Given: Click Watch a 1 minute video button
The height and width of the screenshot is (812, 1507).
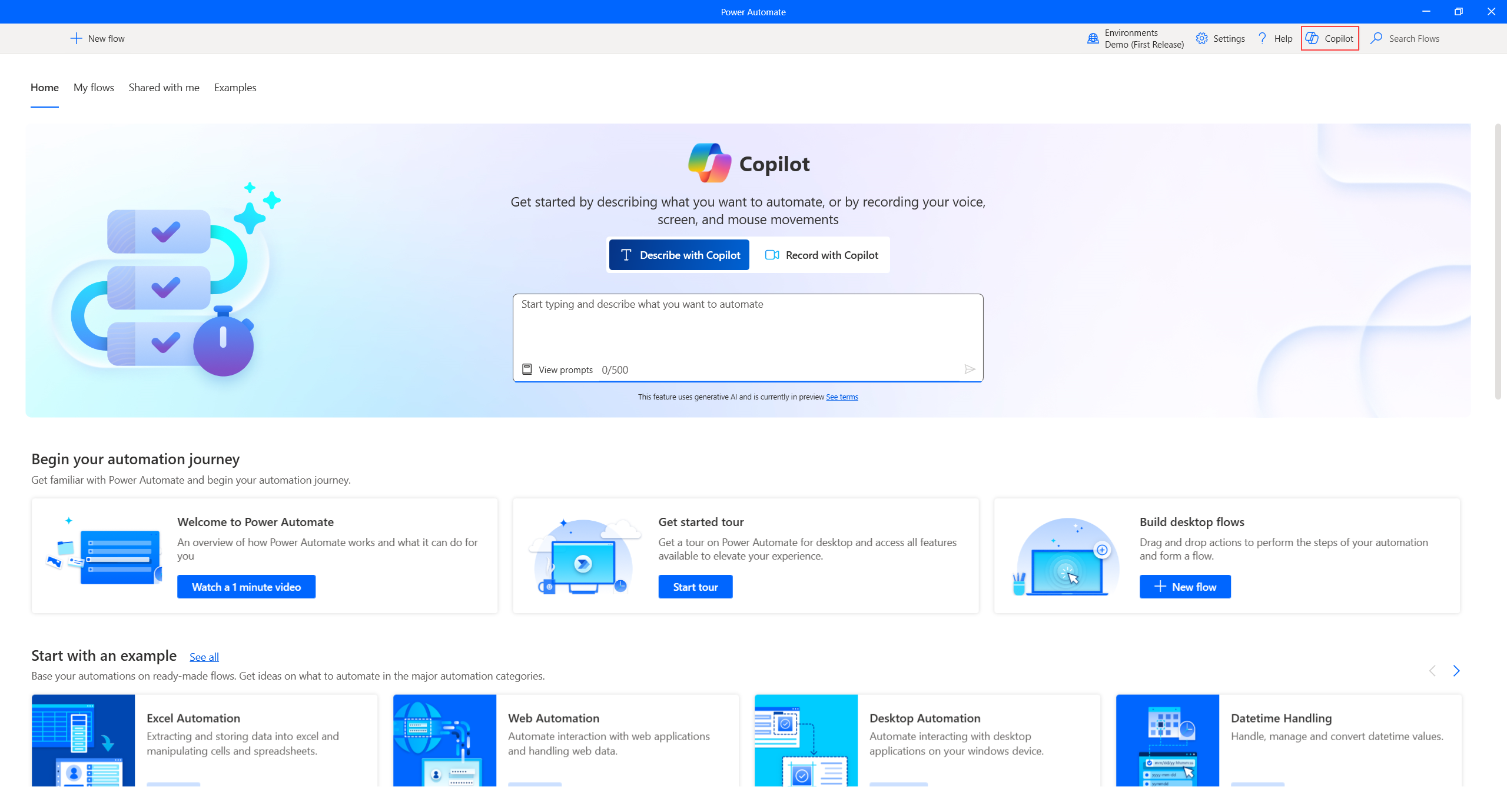Looking at the screenshot, I should pyautogui.click(x=246, y=587).
